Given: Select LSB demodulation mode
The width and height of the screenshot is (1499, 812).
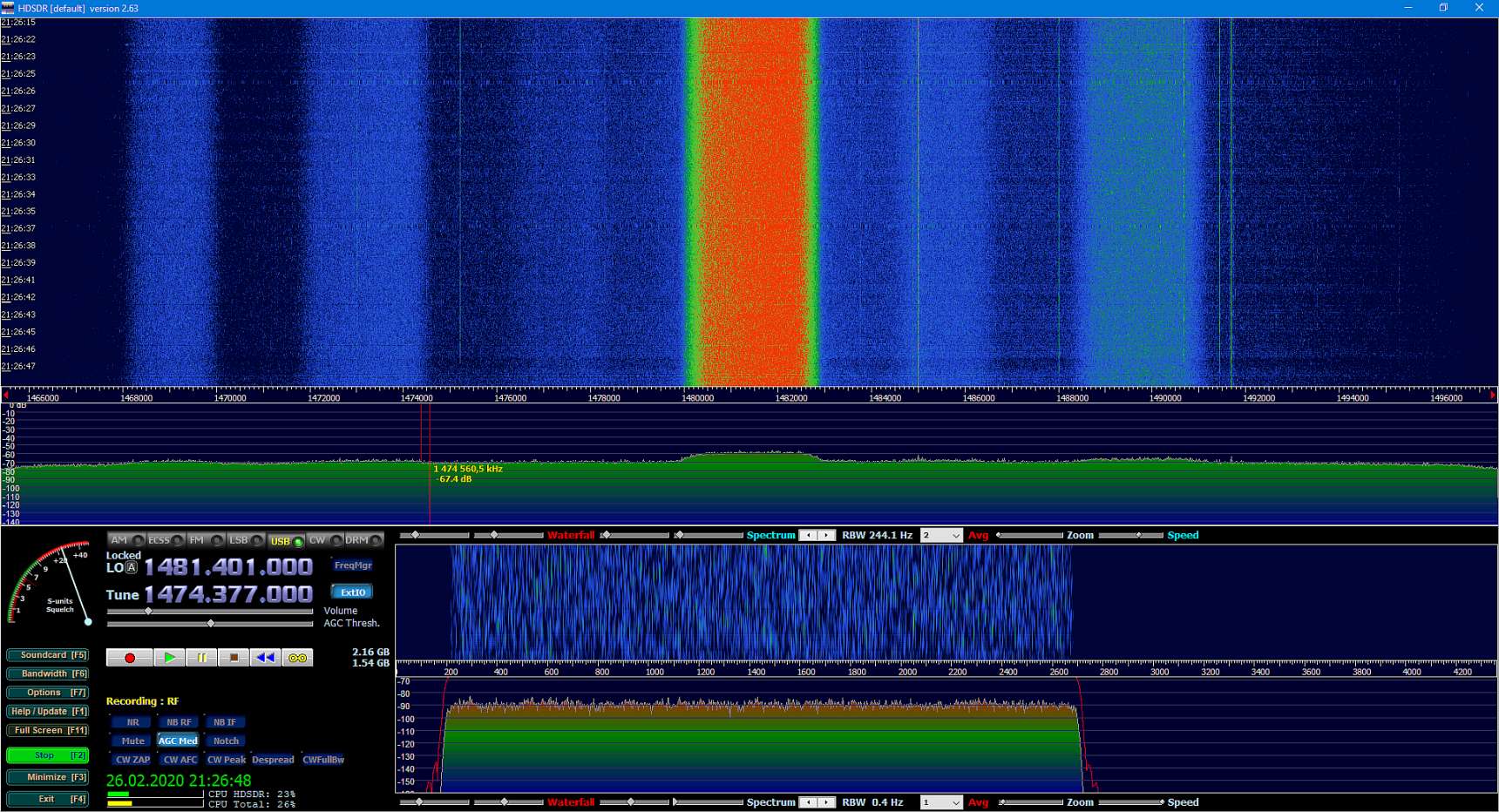Looking at the screenshot, I should [246, 540].
